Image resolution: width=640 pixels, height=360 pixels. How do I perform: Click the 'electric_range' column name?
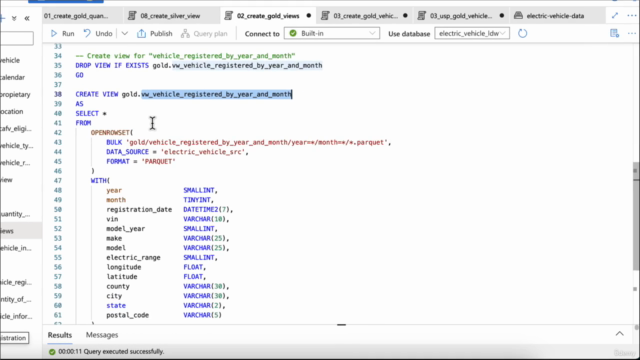point(133,258)
